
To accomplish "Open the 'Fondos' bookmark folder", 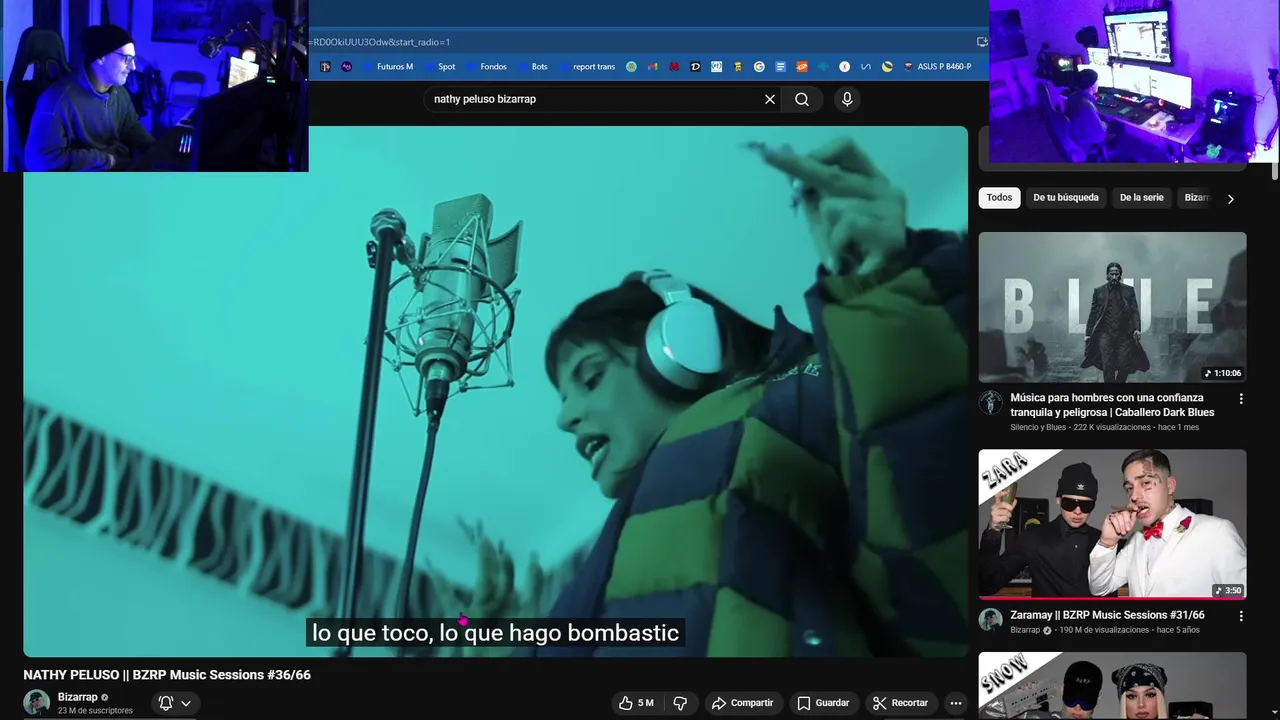I will [486, 67].
